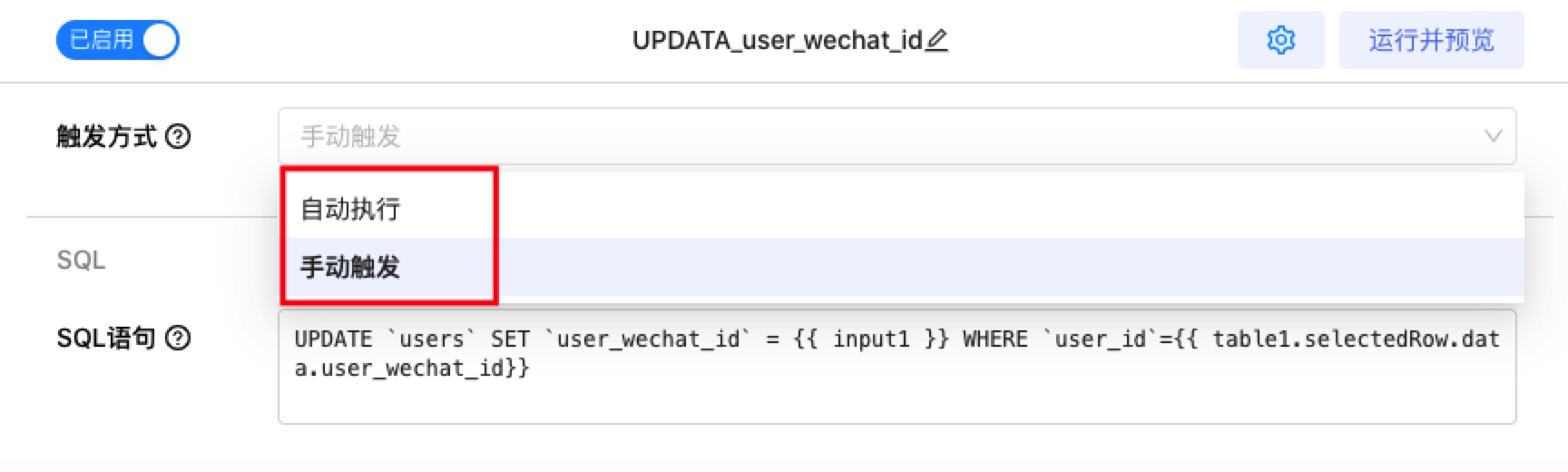The height and width of the screenshot is (472, 1568).
Task: Open query settings with the gear icon
Action: tap(1280, 40)
